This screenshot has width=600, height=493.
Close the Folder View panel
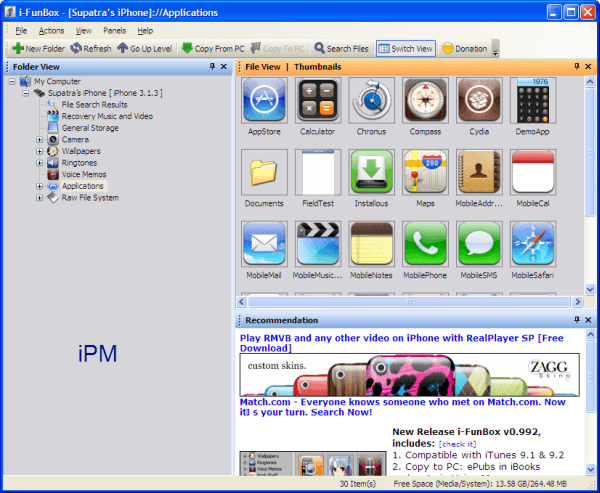pyautogui.click(x=224, y=67)
